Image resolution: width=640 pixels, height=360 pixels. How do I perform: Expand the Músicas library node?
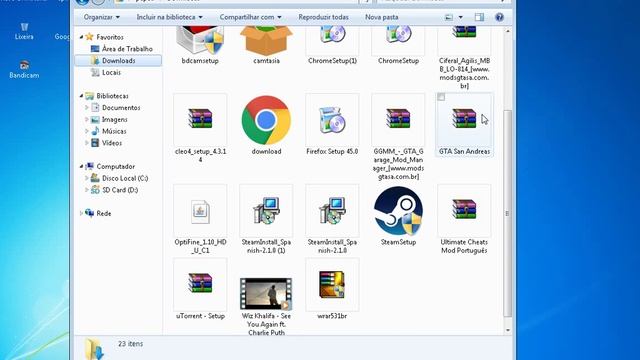[87, 131]
